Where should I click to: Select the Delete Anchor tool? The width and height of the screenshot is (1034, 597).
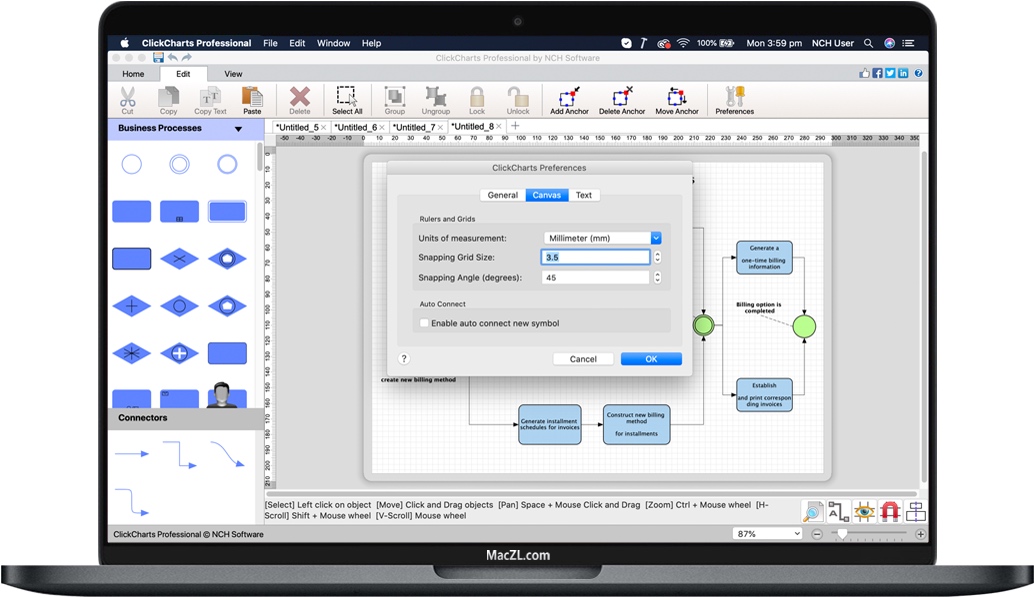pos(622,99)
